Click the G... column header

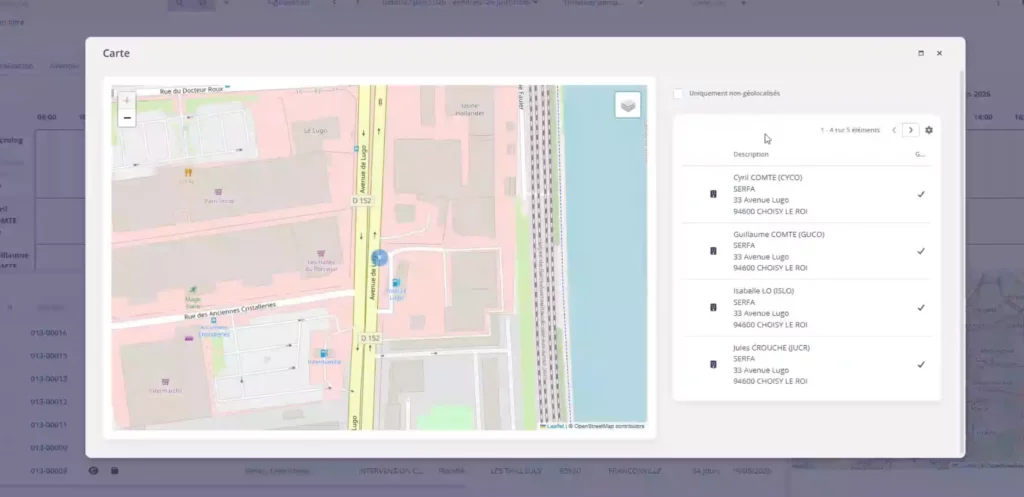[920, 155]
